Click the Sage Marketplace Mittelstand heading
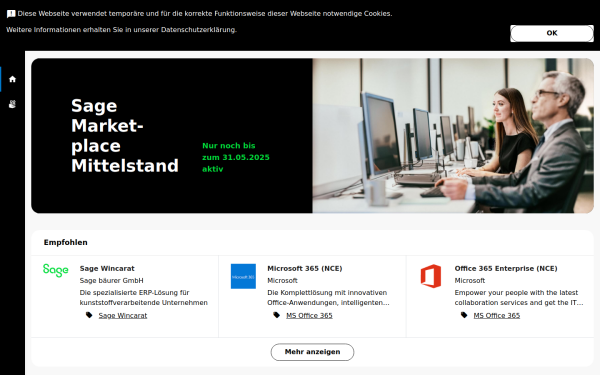Image resolution: width=600 pixels, height=375 pixels. [x=125, y=135]
